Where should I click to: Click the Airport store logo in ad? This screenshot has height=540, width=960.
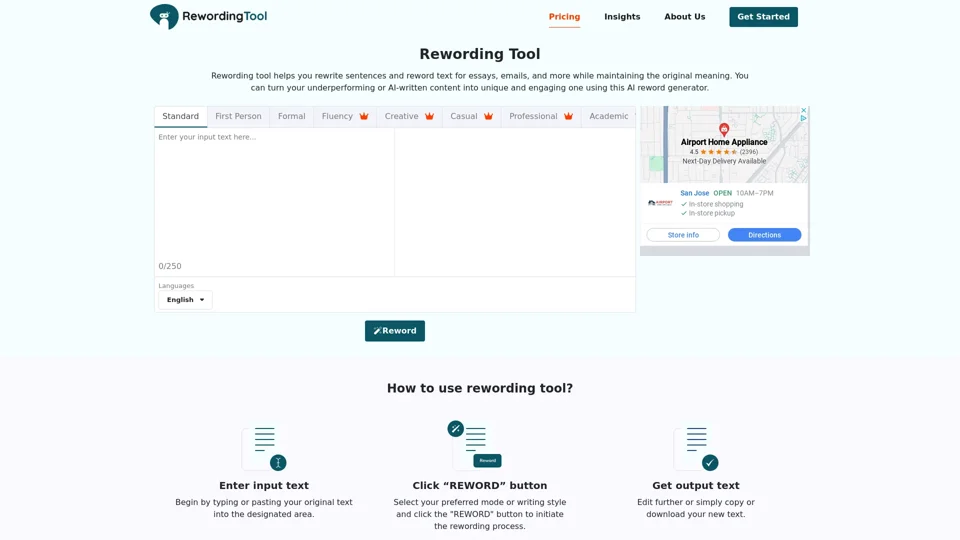660,203
